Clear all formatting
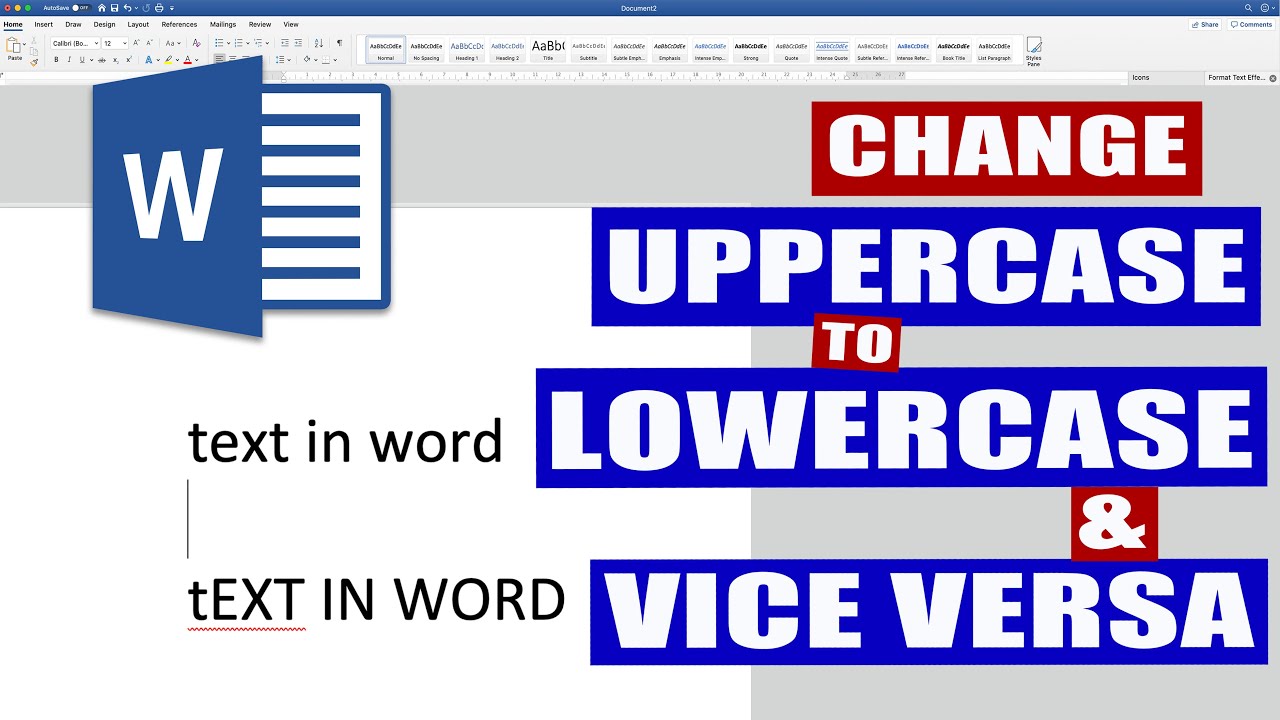This screenshot has width=1280, height=720. (x=196, y=43)
